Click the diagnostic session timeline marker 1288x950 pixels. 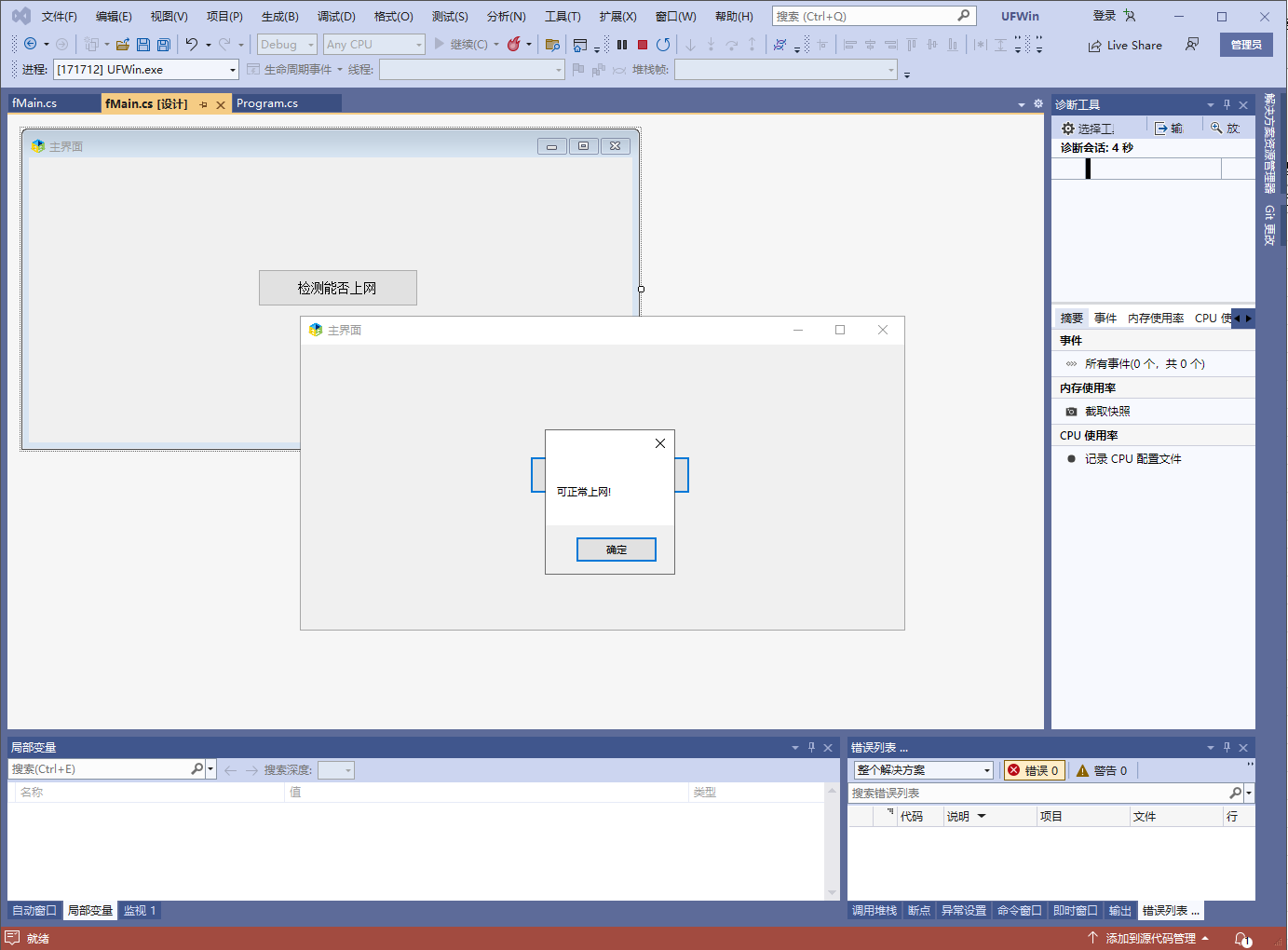1088,169
